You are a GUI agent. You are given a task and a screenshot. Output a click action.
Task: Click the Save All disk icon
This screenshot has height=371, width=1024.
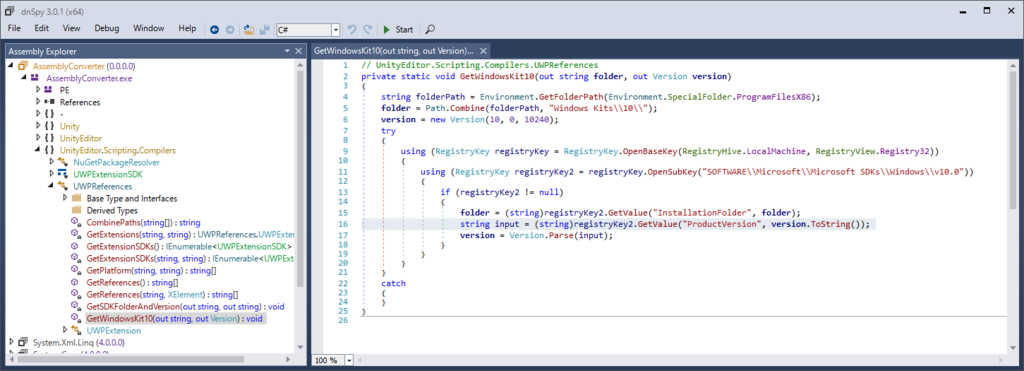(x=264, y=29)
